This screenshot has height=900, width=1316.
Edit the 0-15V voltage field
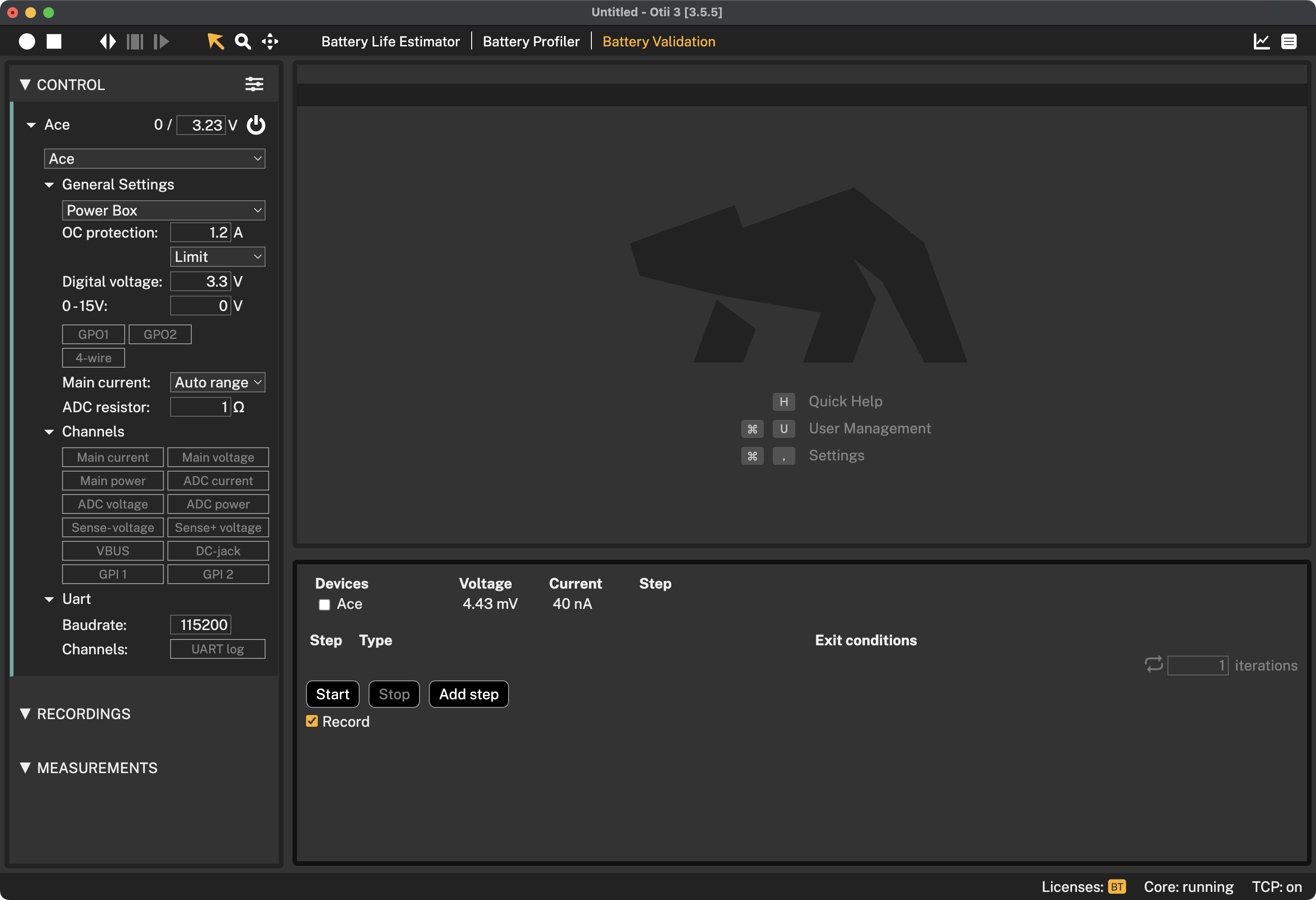200,306
